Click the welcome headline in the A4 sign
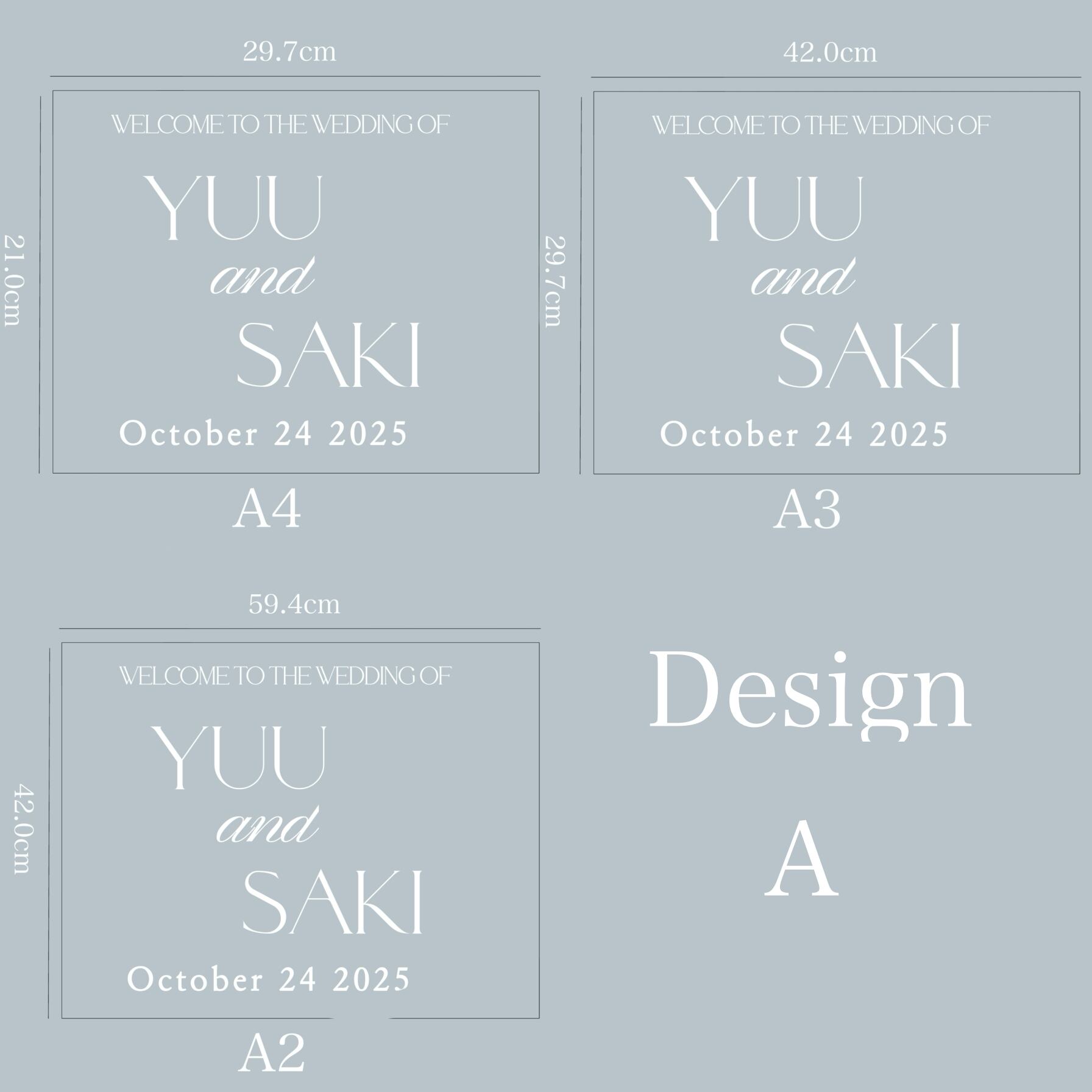Viewport: 1092px width, 1092px height. 280,125
